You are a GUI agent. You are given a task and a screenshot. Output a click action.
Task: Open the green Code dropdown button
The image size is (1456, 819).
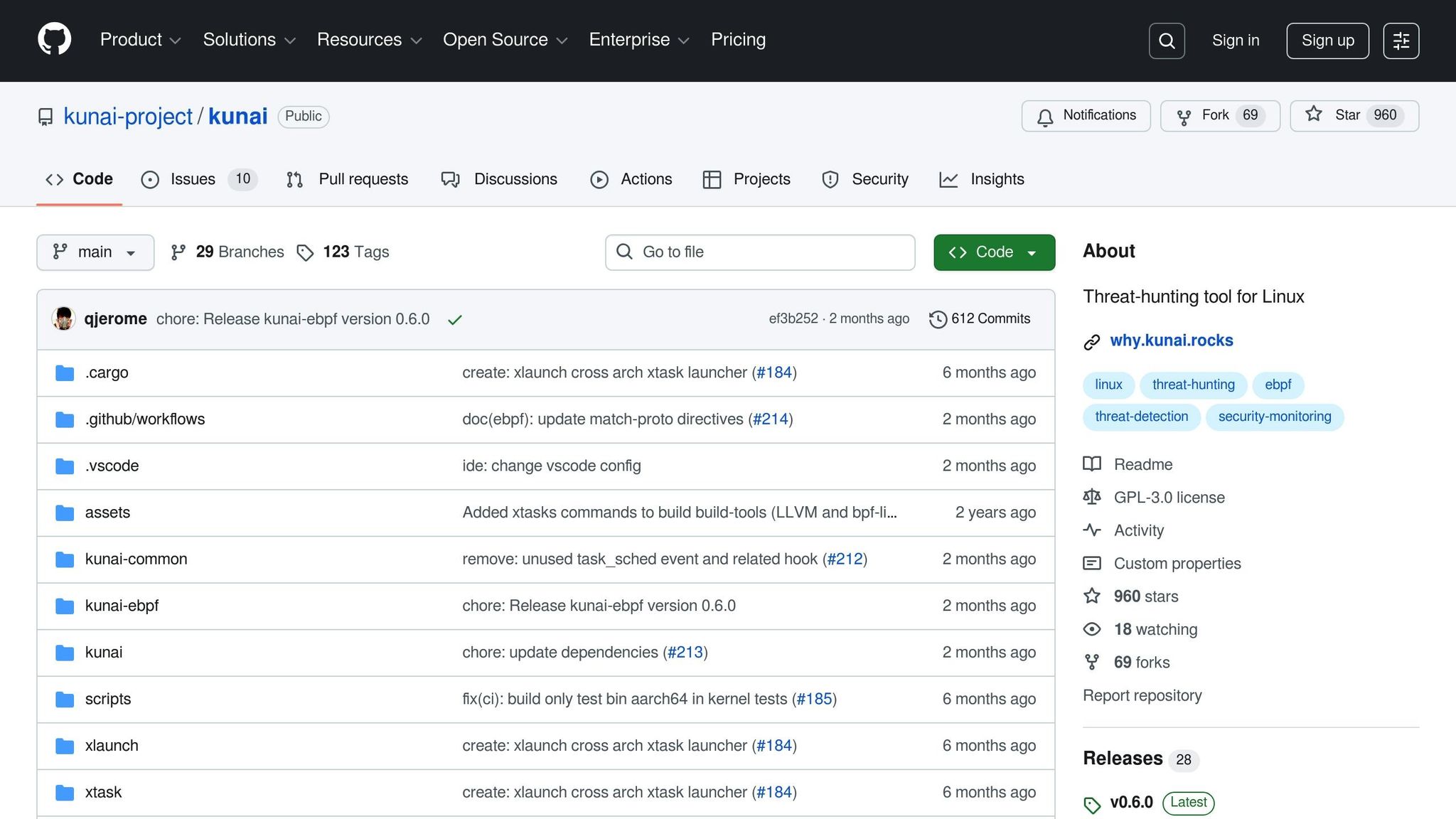pos(993,252)
